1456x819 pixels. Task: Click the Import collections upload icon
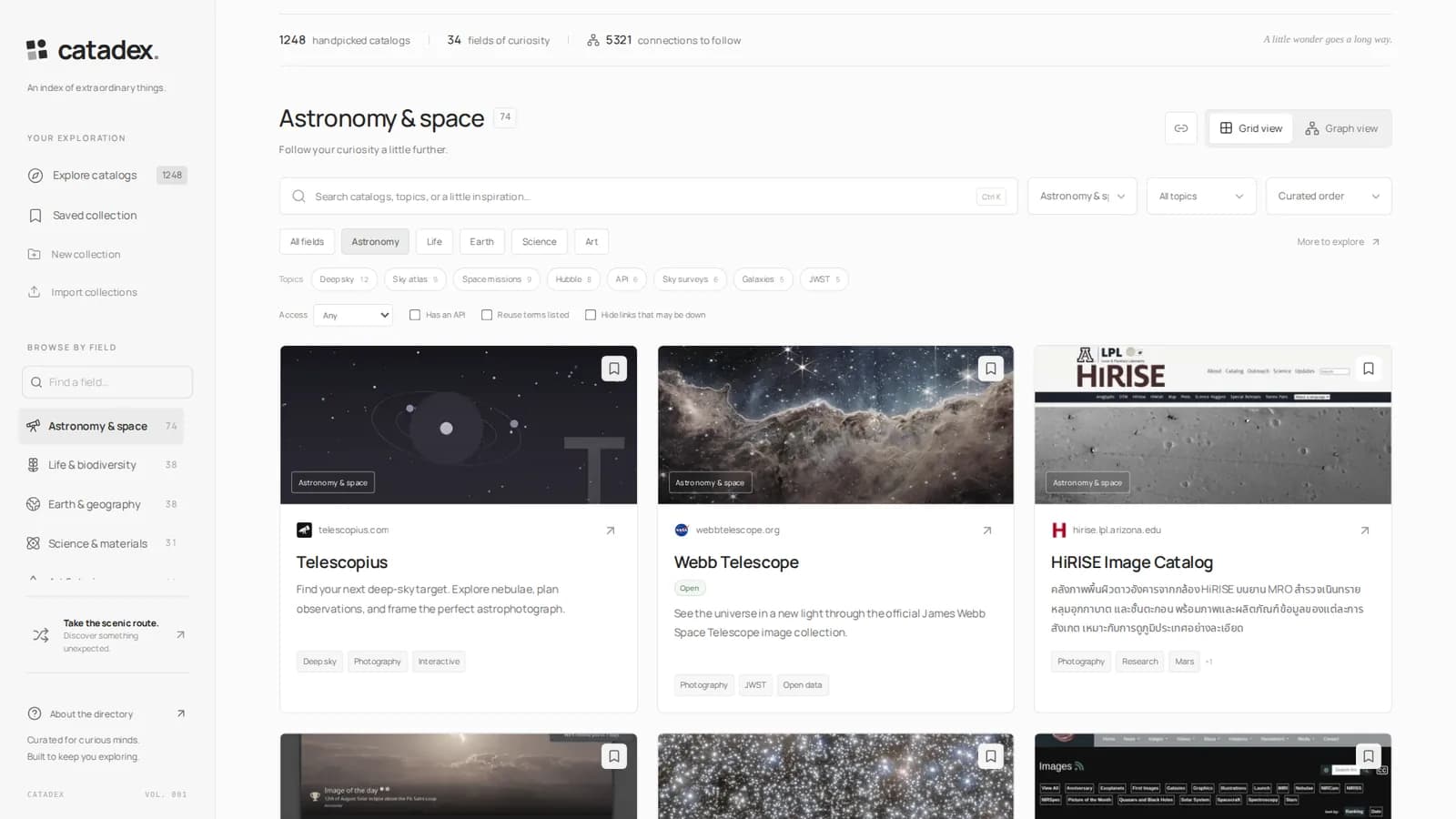click(x=34, y=292)
